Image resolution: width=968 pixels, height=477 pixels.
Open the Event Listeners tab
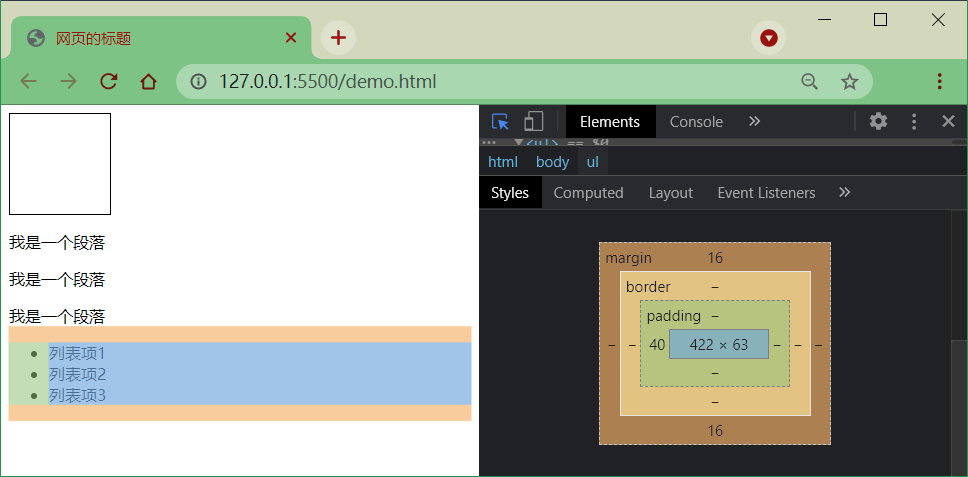pyautogui.click(x=766, y=193)
